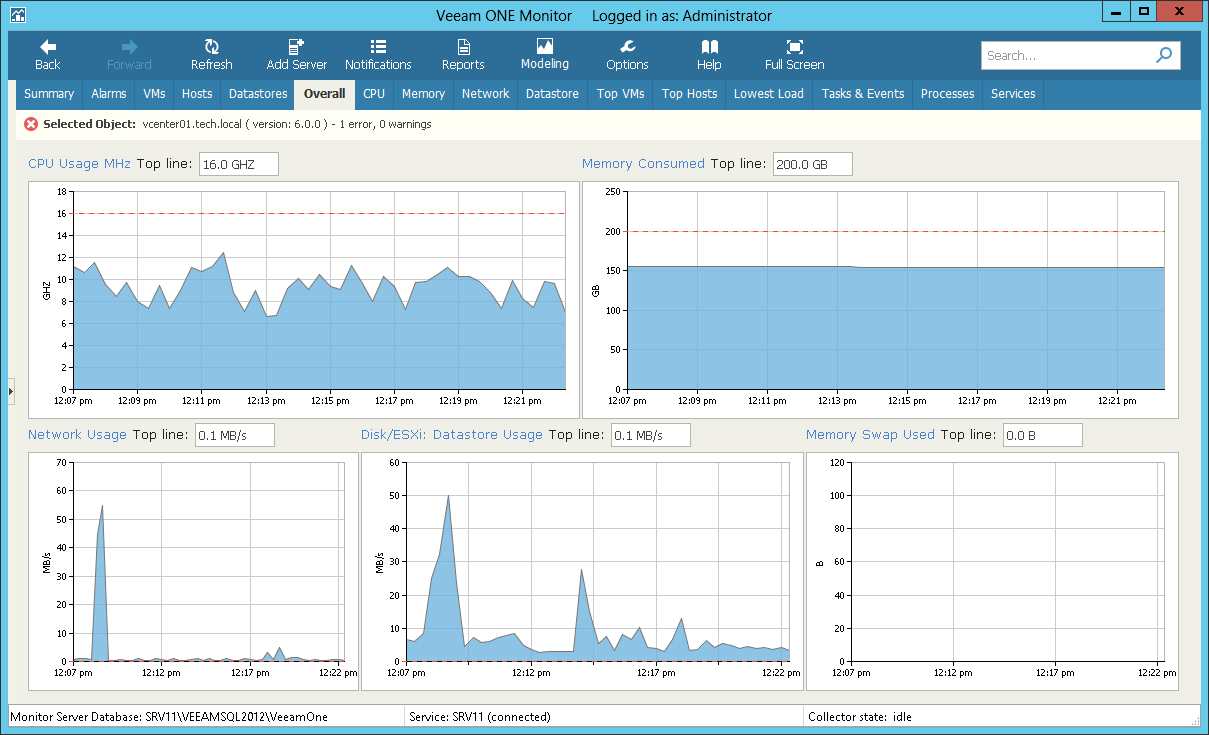Click the Datastore Usage chart
Screen dimensions: 1209x735
(582, 571)
